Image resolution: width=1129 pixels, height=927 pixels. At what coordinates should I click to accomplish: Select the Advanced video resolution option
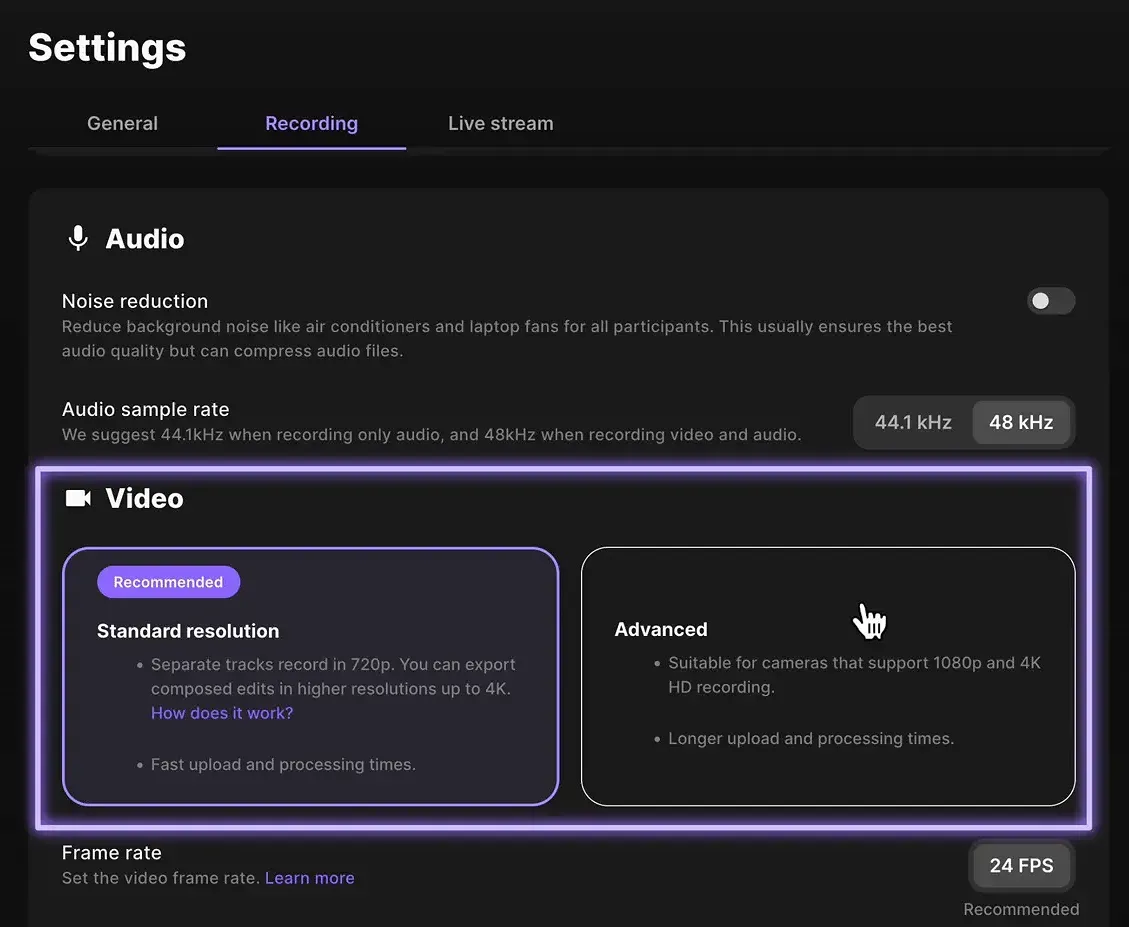[828, 675]
